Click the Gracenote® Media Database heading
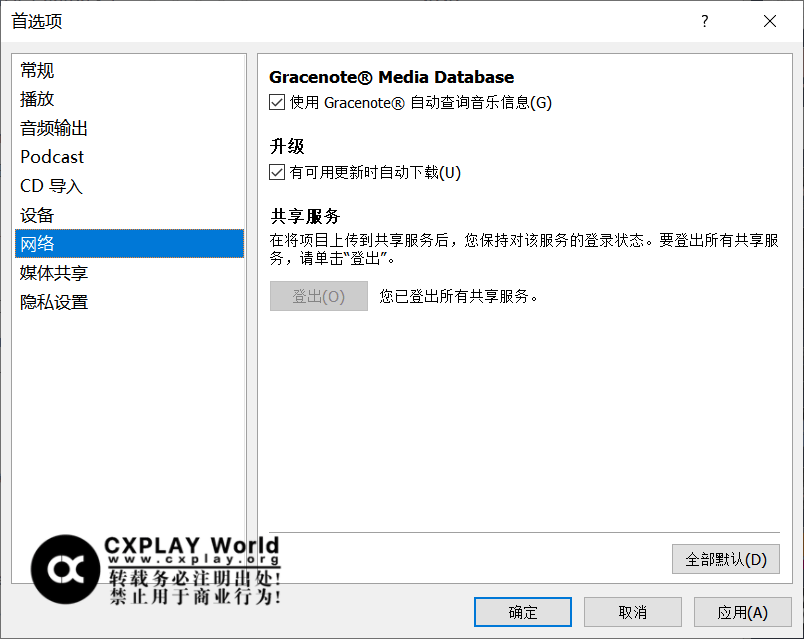 [x=391, y=77]
